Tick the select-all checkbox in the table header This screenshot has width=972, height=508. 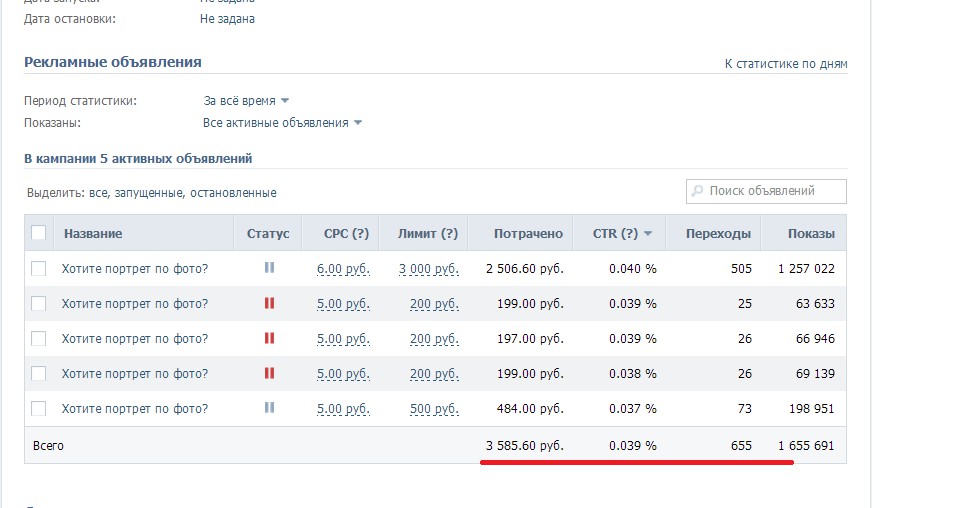click(39, 233)
